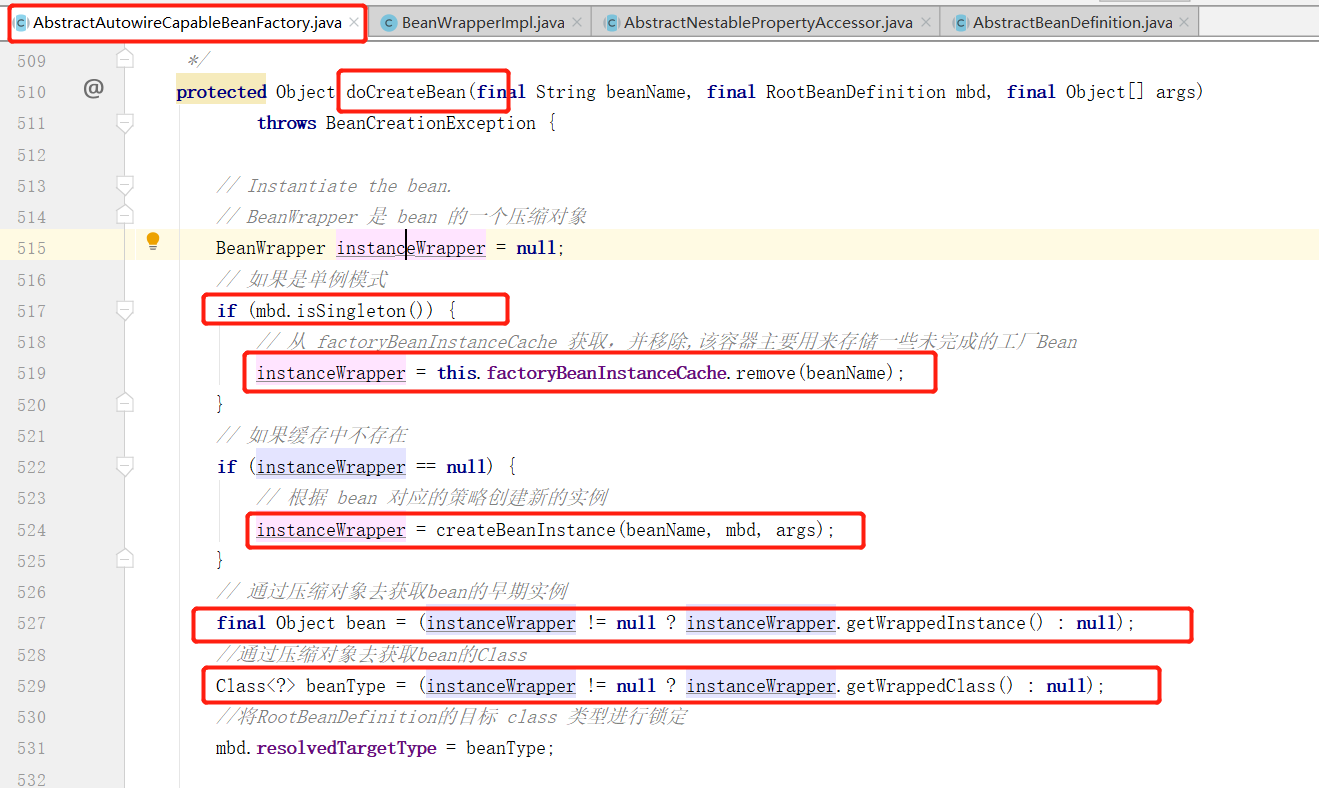Viewport: 1319px width, 788px height.
Task: Click the 'throws' keyword on line 511
Action: click(x=286, y=123)
